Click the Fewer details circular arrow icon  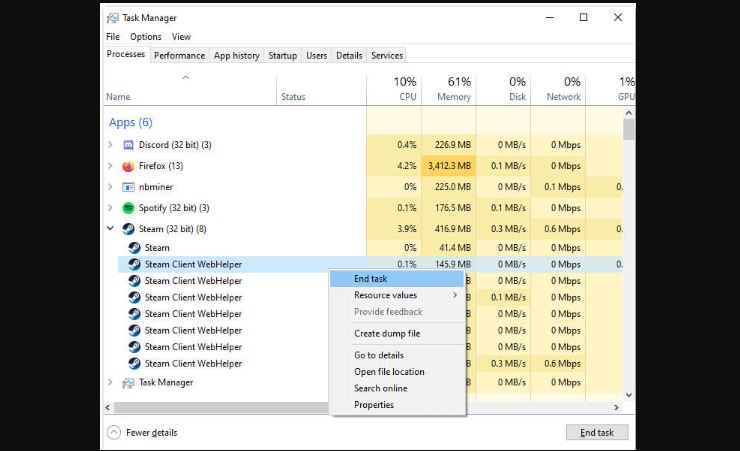point(114,433)
